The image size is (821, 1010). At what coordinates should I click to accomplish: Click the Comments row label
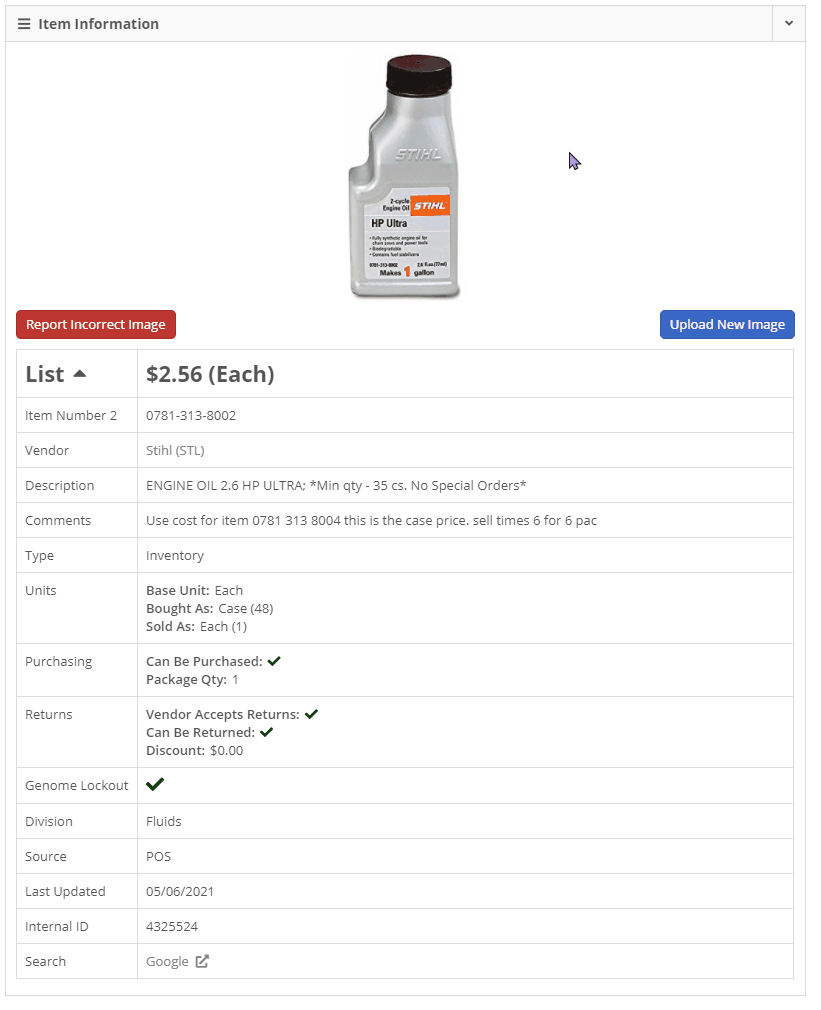coord(58,520)
